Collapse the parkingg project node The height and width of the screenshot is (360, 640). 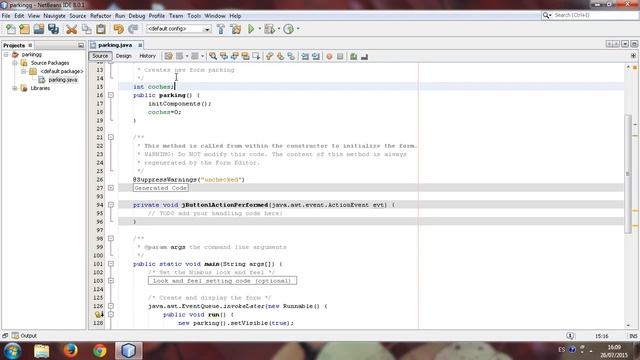[x=6, y=54]
